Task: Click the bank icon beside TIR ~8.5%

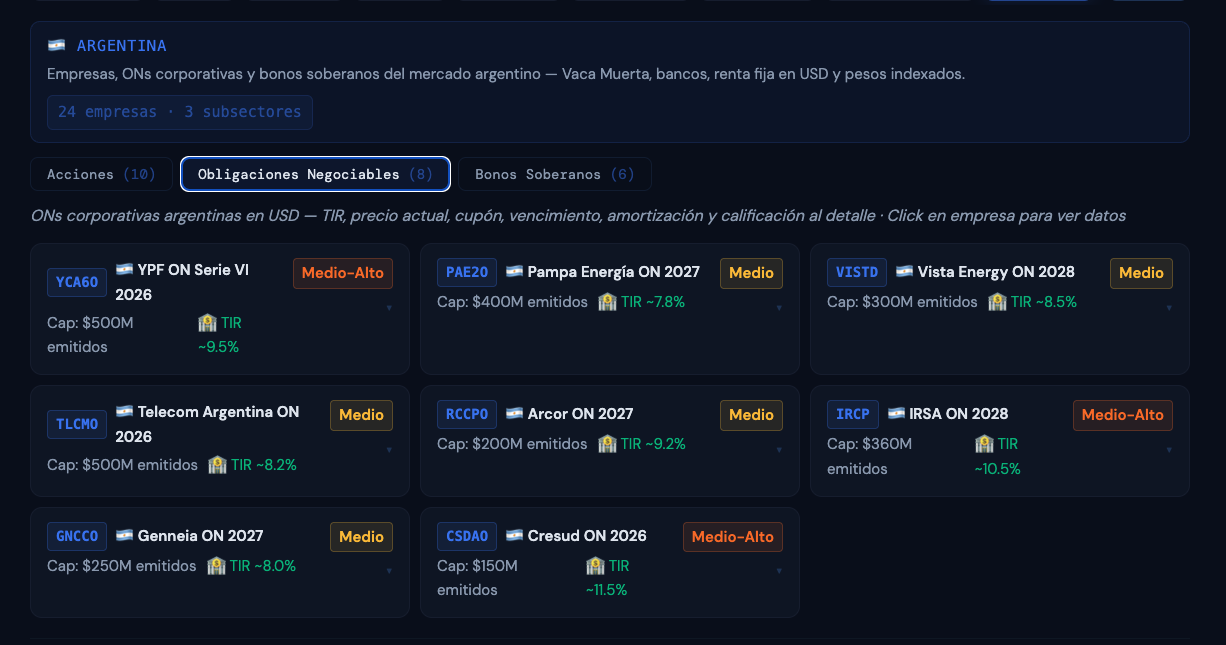Action: coord(997,301)
